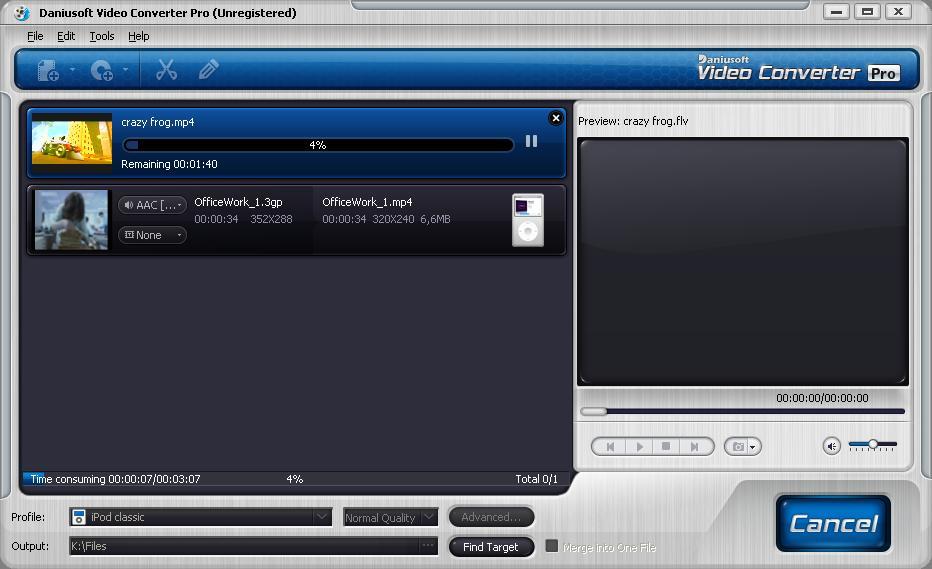This screenshot has width=932, height=569.
Task: Select the OfficeWork_1 video thumbnail
Action: point(71,219)
